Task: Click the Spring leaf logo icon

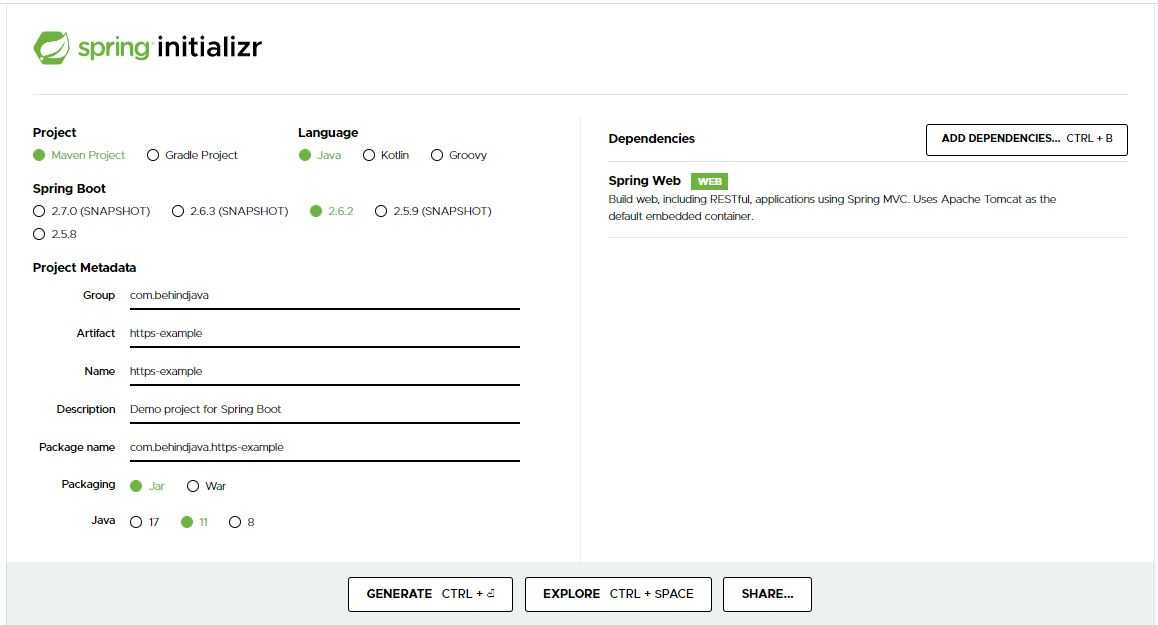Action: click(52, 47)
